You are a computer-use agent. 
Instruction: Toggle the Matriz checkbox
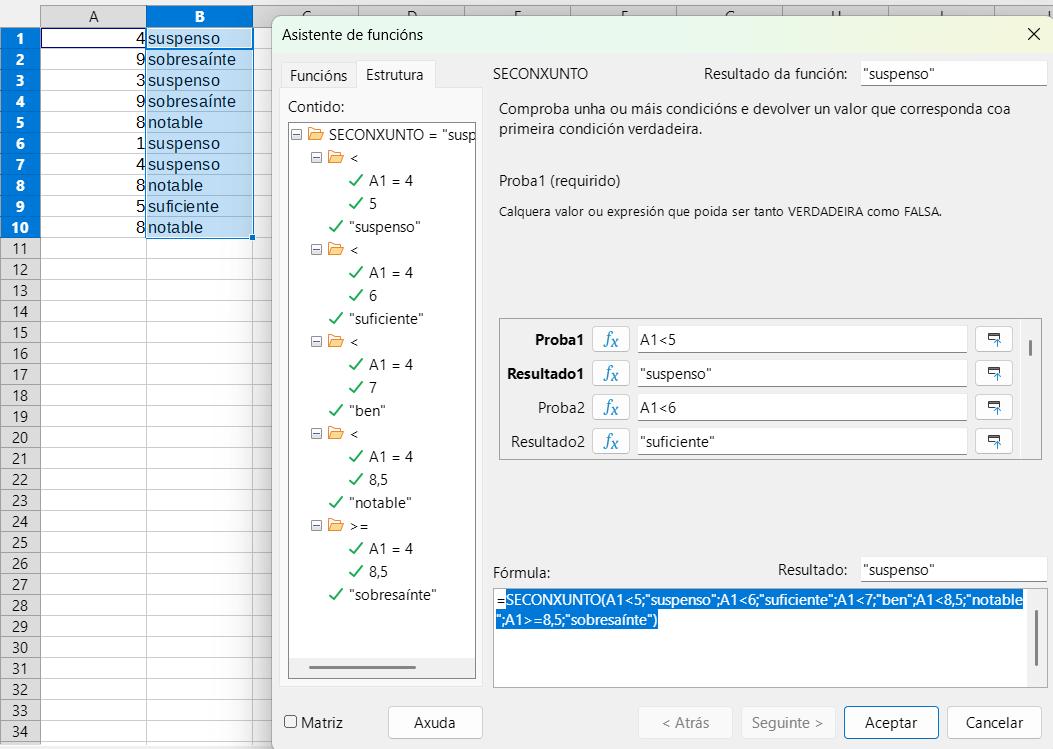click(x=291, y=721)
